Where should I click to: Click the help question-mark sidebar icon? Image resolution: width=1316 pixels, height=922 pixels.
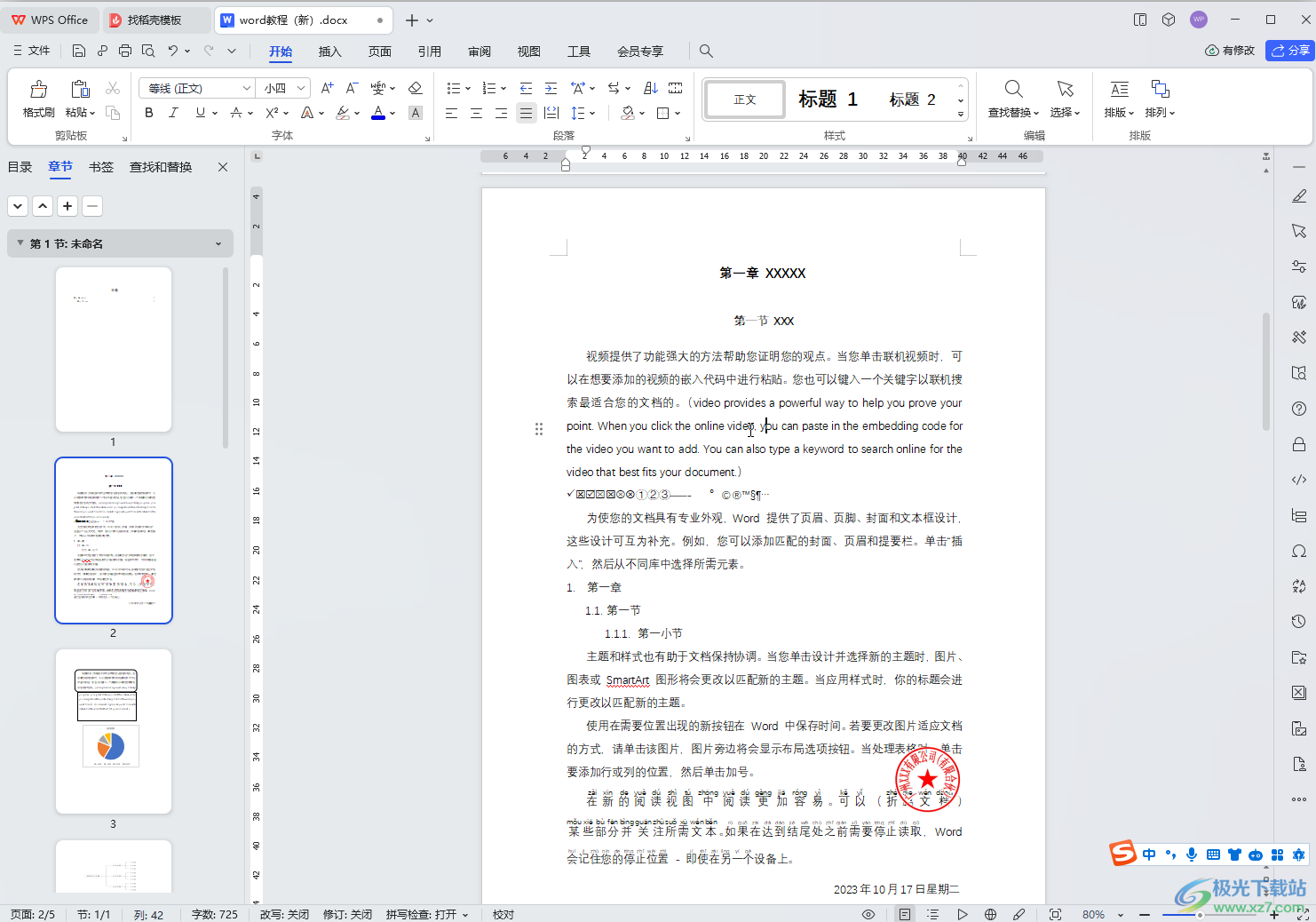(1299, 409)
